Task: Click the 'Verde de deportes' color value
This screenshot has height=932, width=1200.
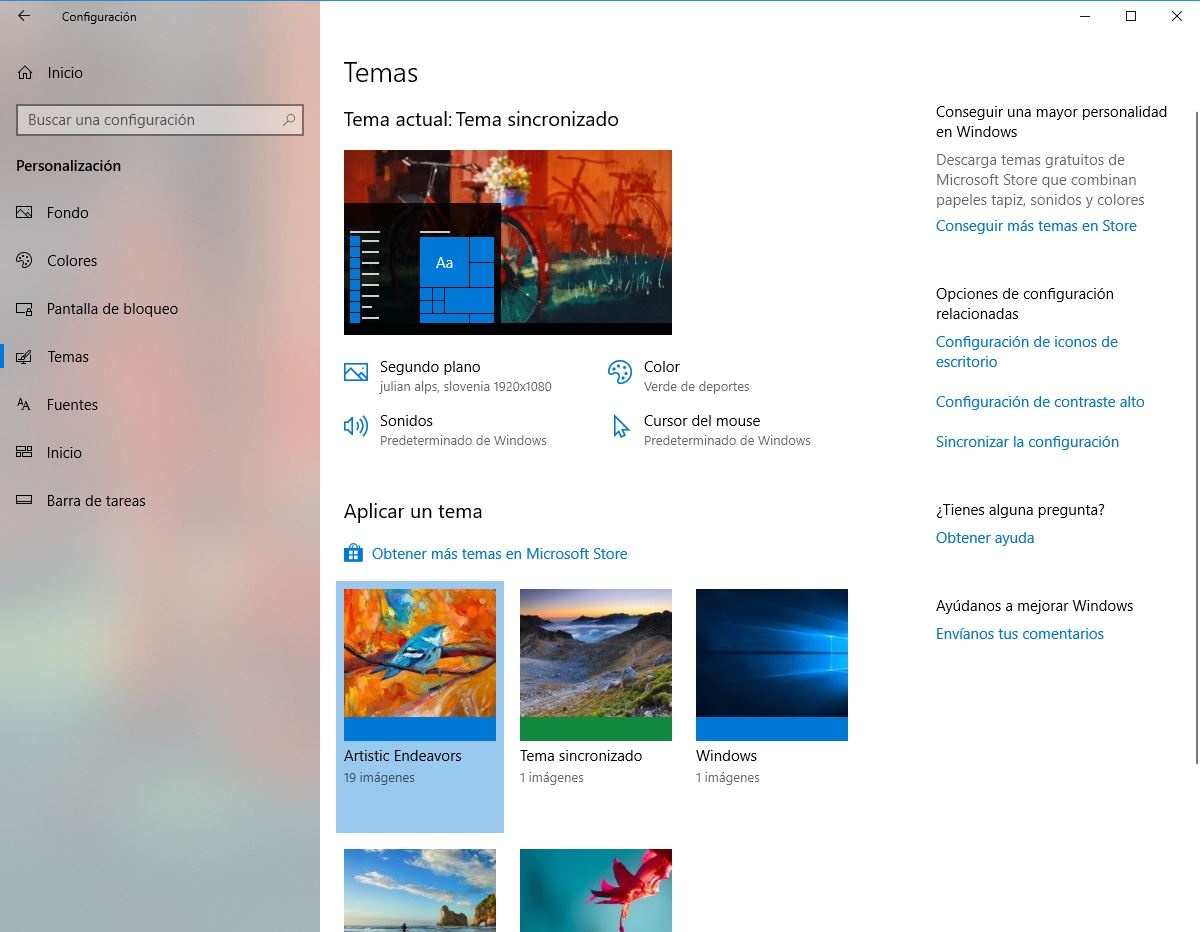Action: [696, 387]
